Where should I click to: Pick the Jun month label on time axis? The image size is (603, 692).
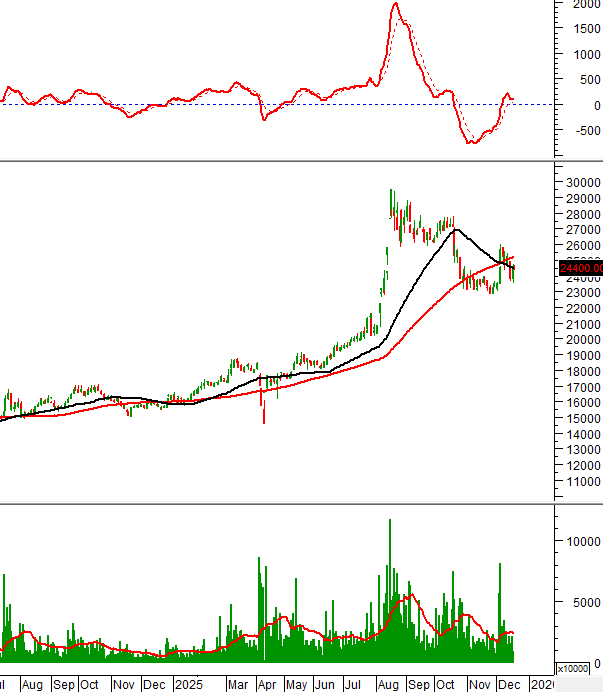click(x=324, y=685)
